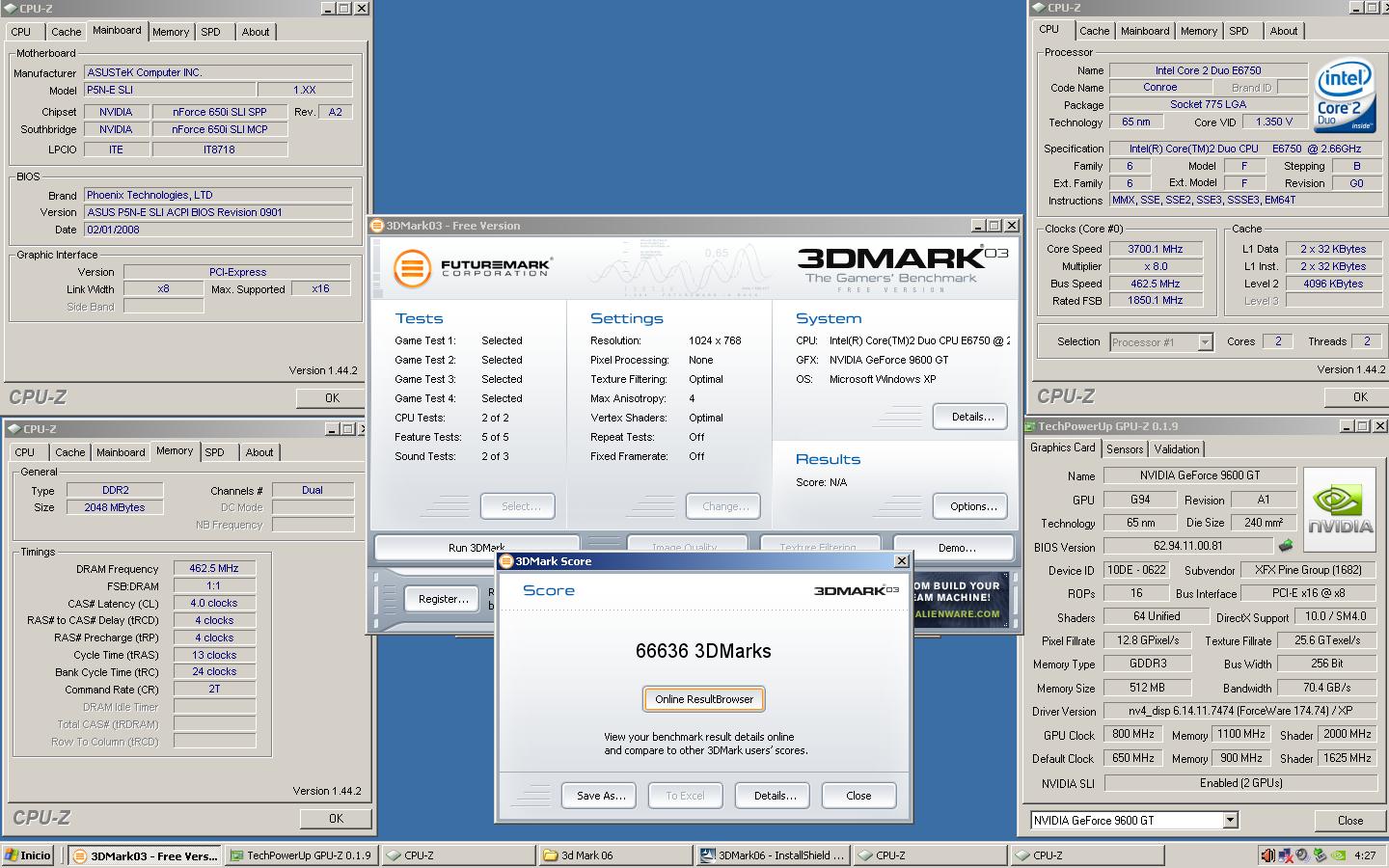The height and width of the screenshot is (868, 1389).
Task: Click the NVIDIA logo in GPU-Z
Action: [1340, 510]
